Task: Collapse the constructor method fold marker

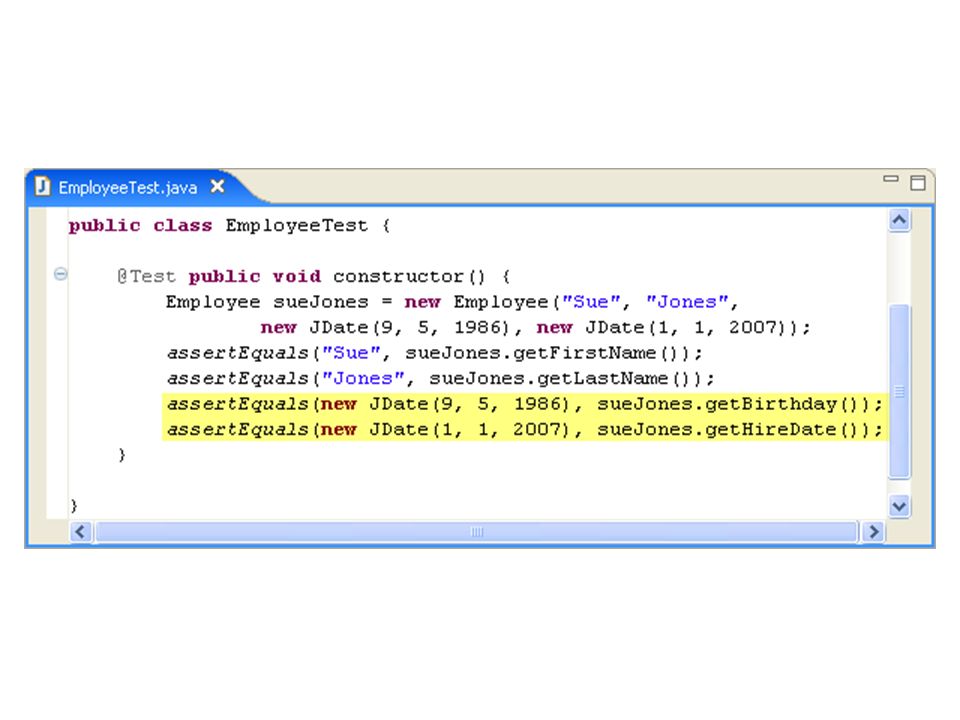Action: click(61, 274)
